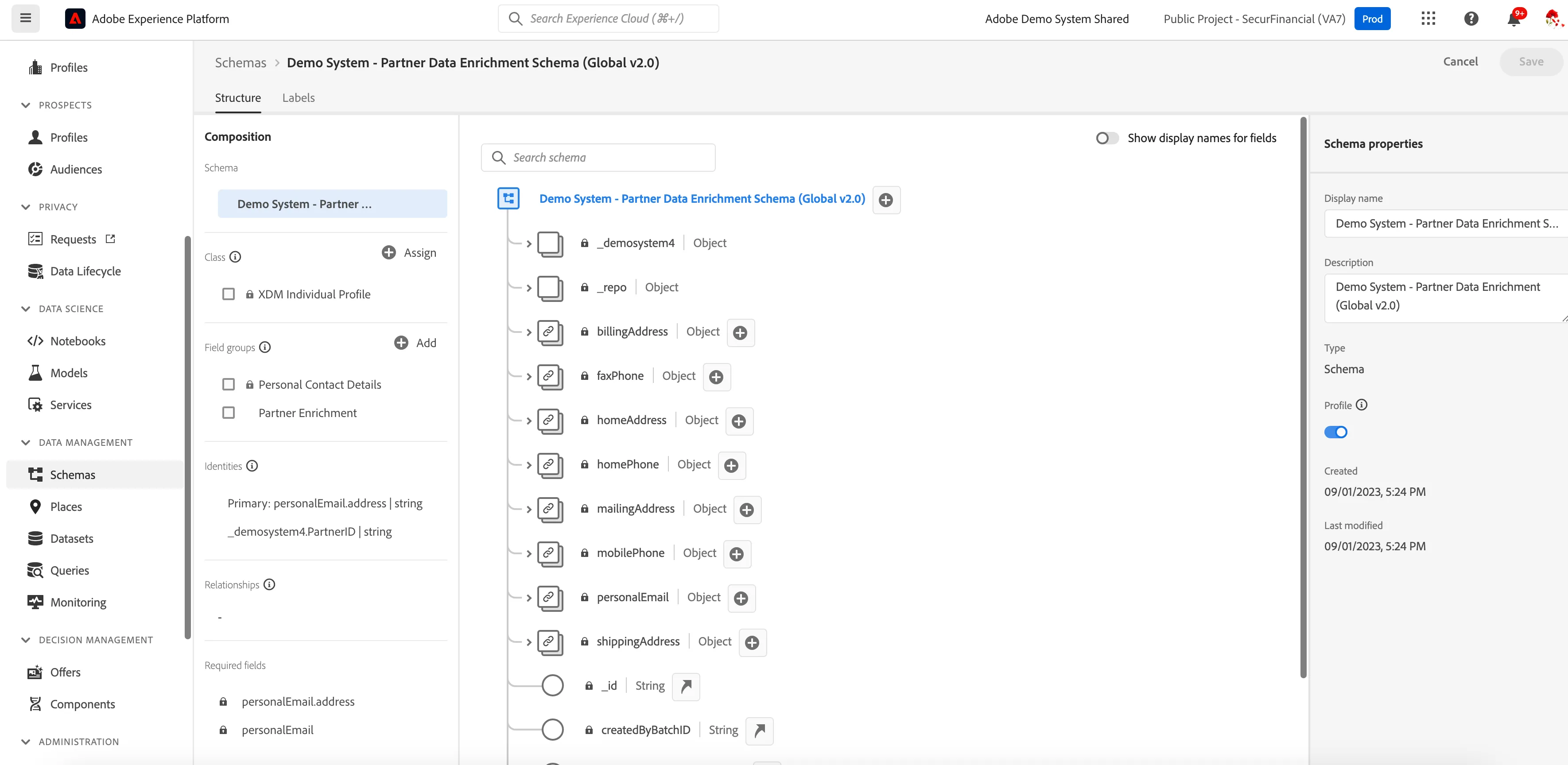1568x765 pixels.
Task: Show info tooltip for Profile property
Action: click(x=1362, y=405)
